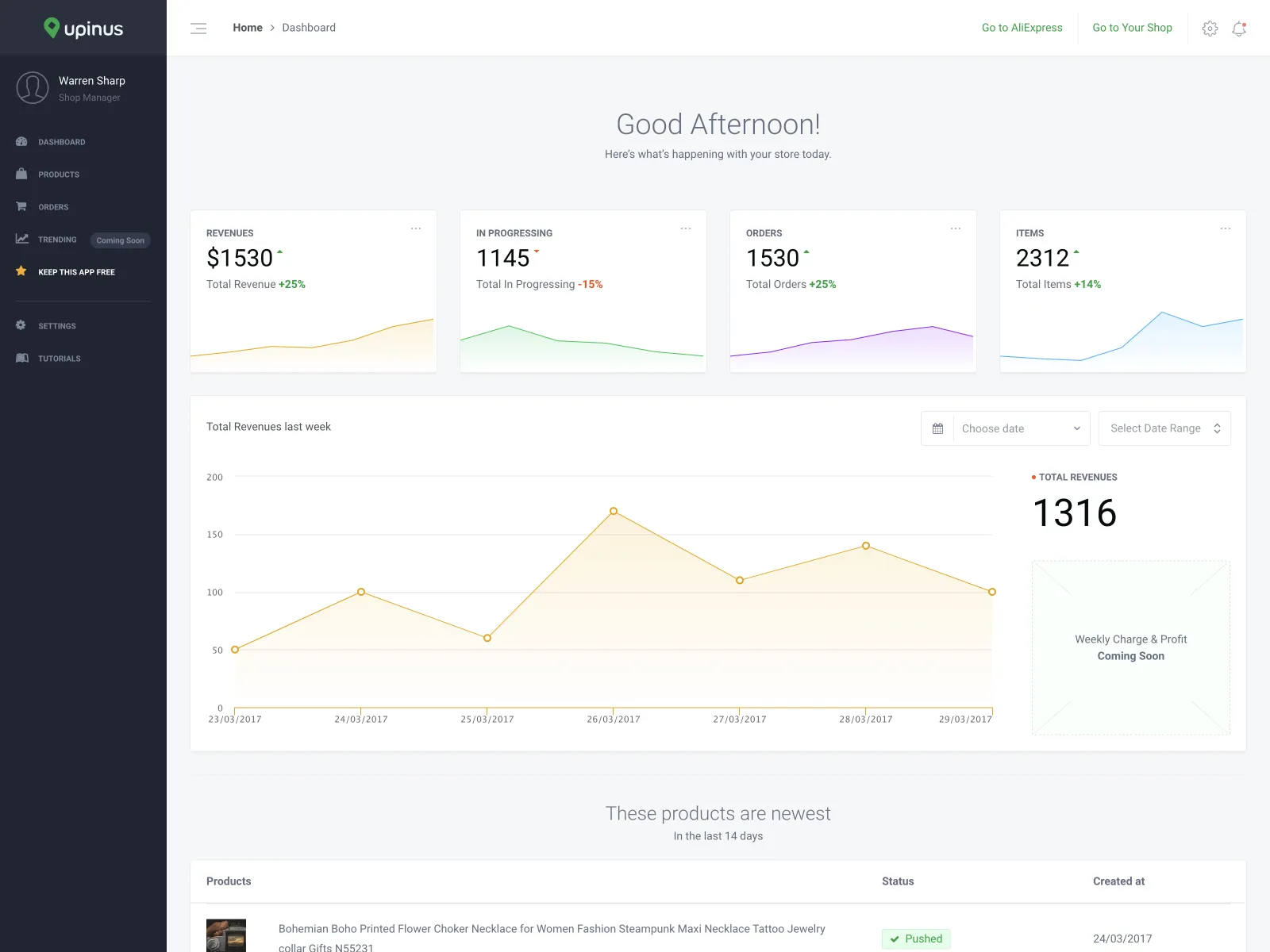Open the settings gear icon in header
Viewport: 1270px width, 952px height.
[x=1210, y=29]
